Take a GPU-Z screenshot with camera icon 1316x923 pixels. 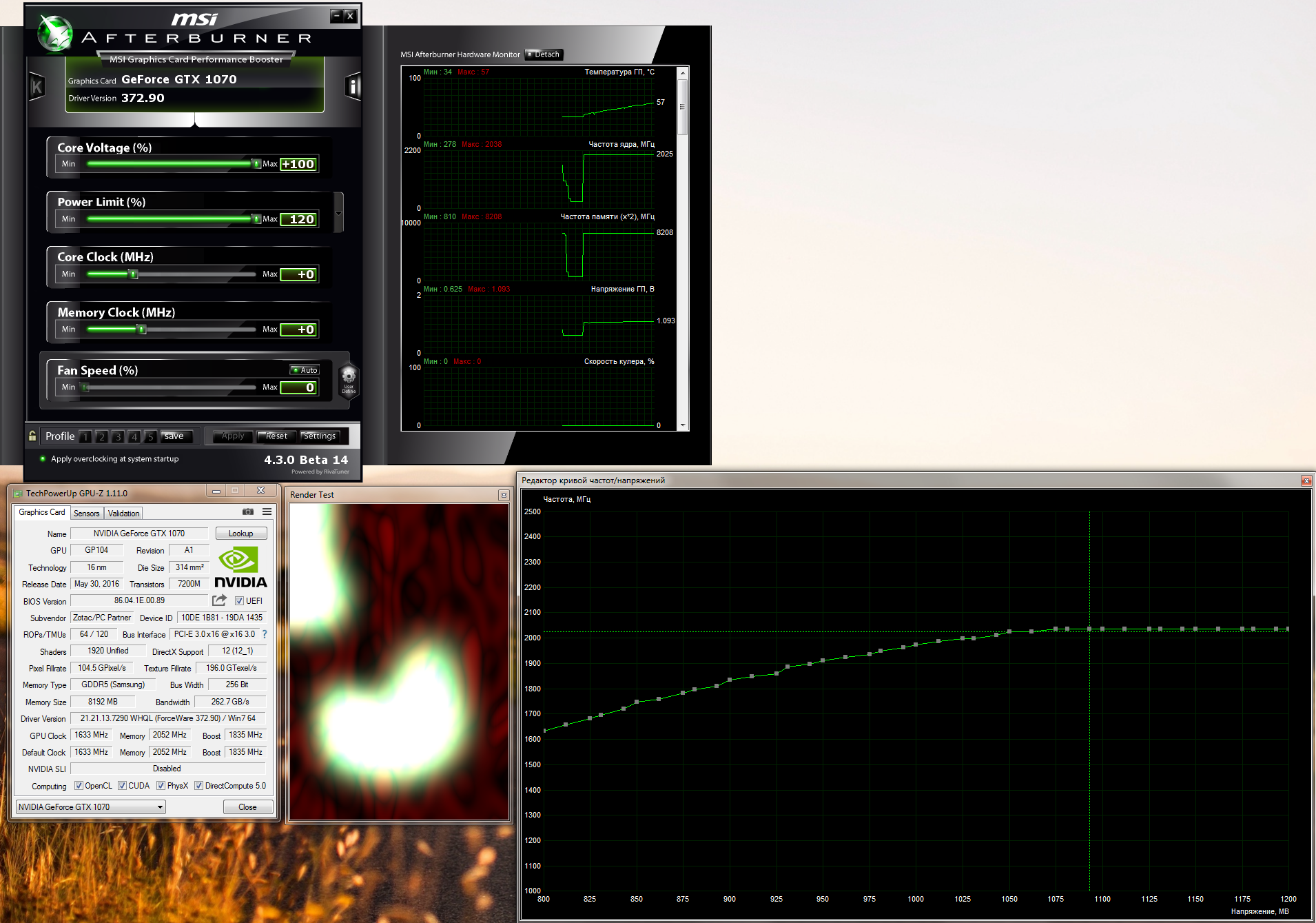tap(248, 511)
